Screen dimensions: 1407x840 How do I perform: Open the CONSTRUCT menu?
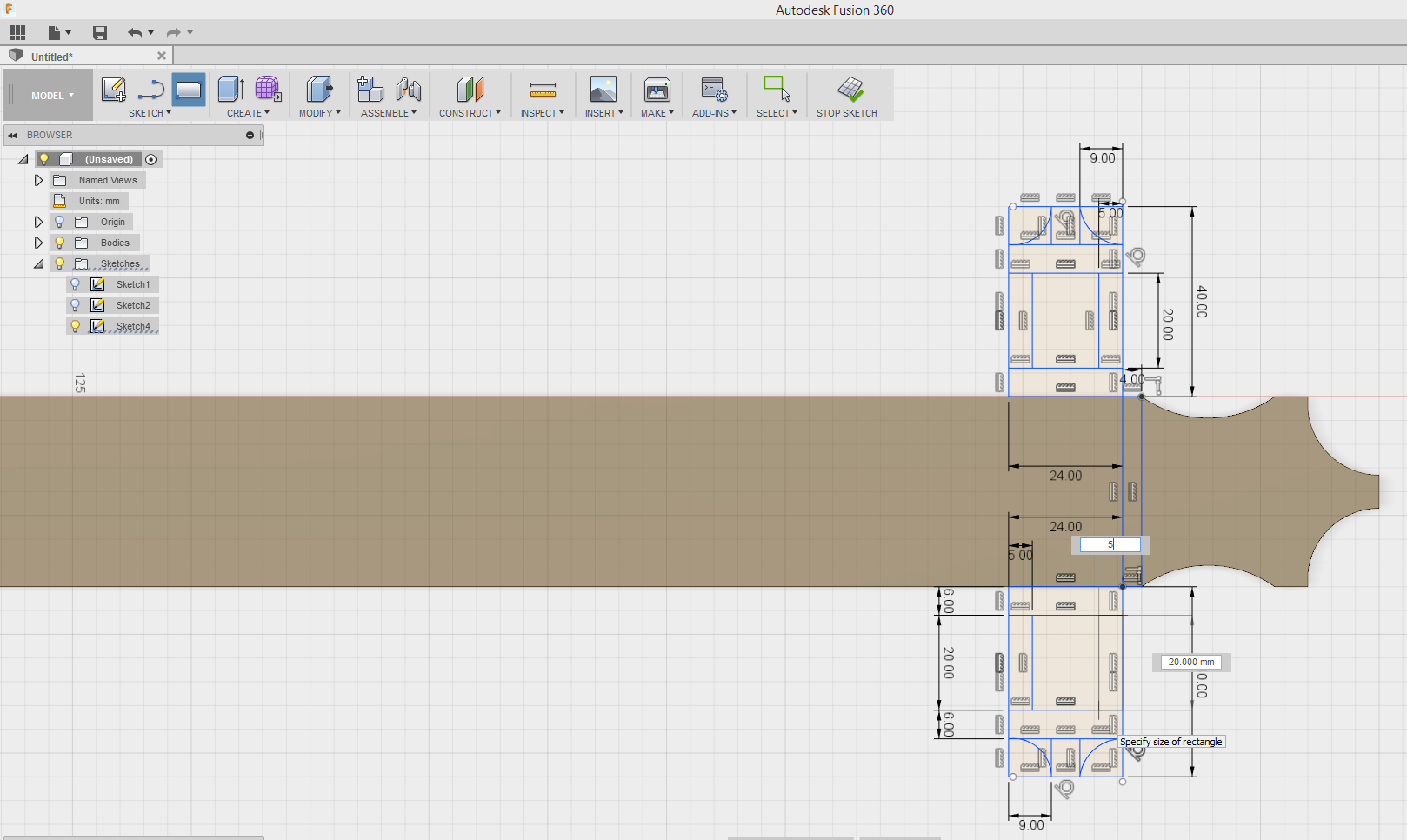pyautogui.click(x=470, y=113)
